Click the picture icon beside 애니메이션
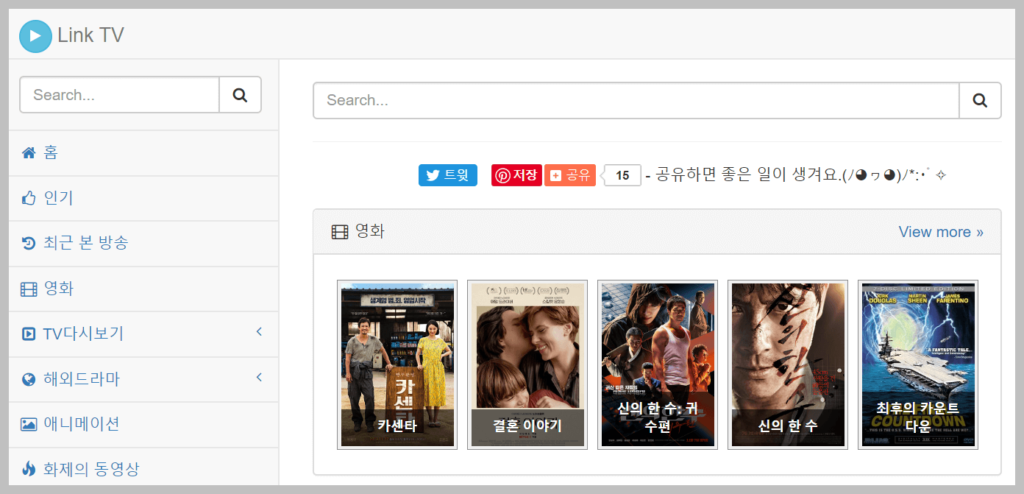 point(29,425)
